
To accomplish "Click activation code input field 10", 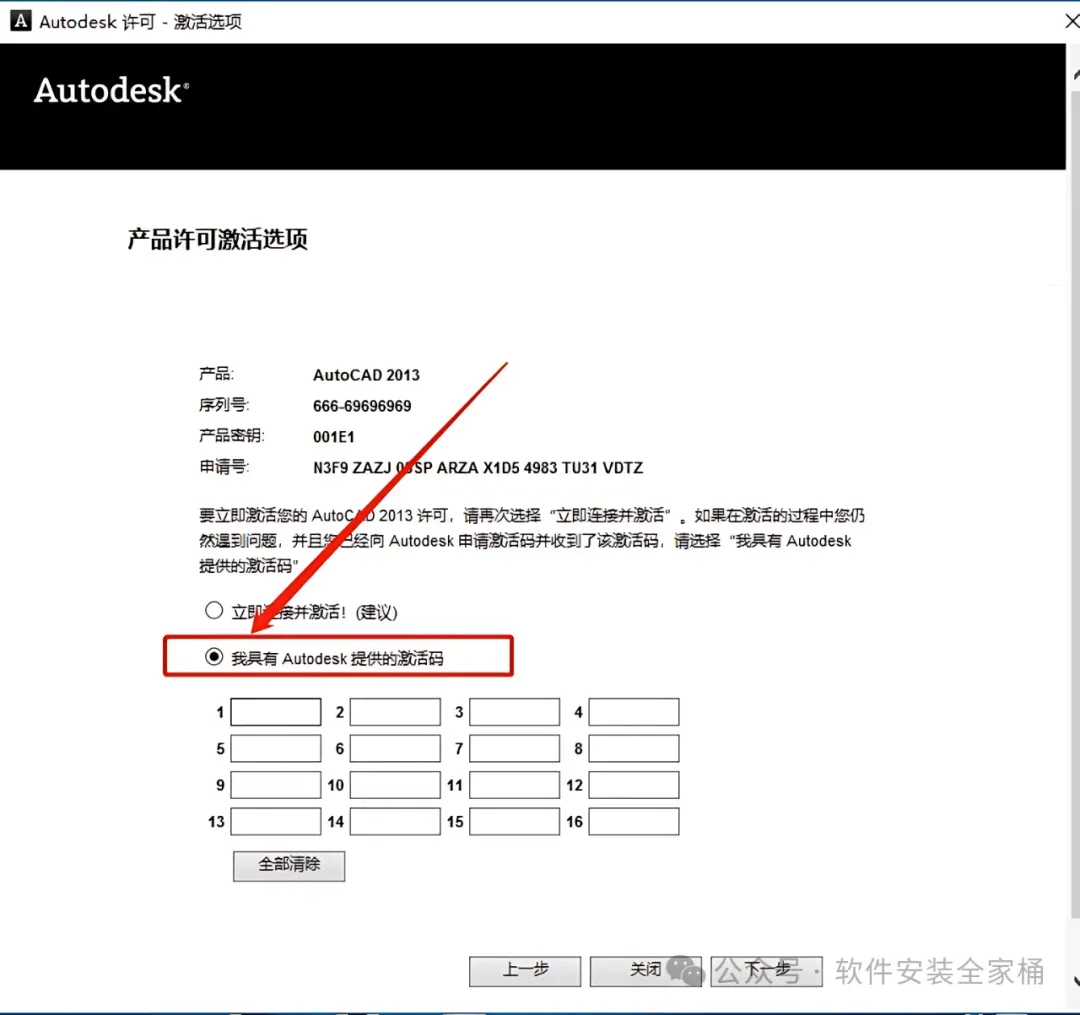I will [x=395, y=785].
